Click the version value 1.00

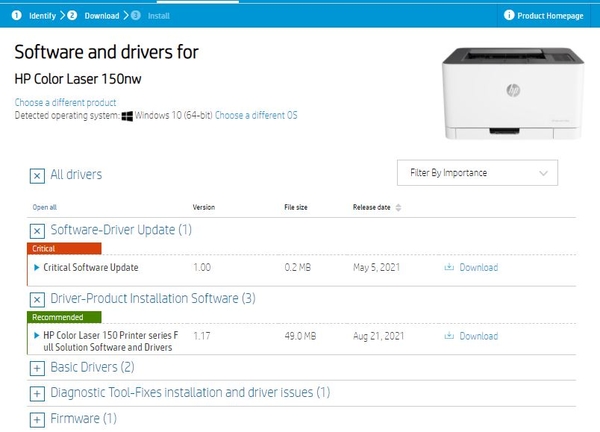202,267
